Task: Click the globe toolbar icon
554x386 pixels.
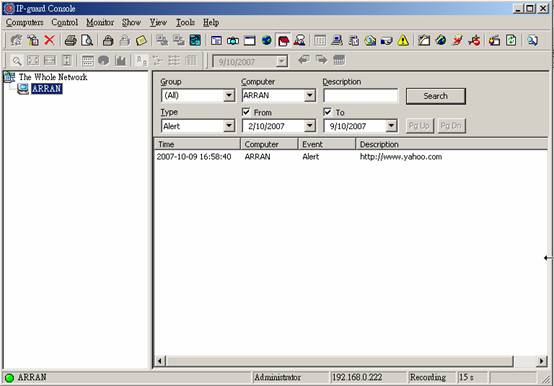Action: coord(266,40)
